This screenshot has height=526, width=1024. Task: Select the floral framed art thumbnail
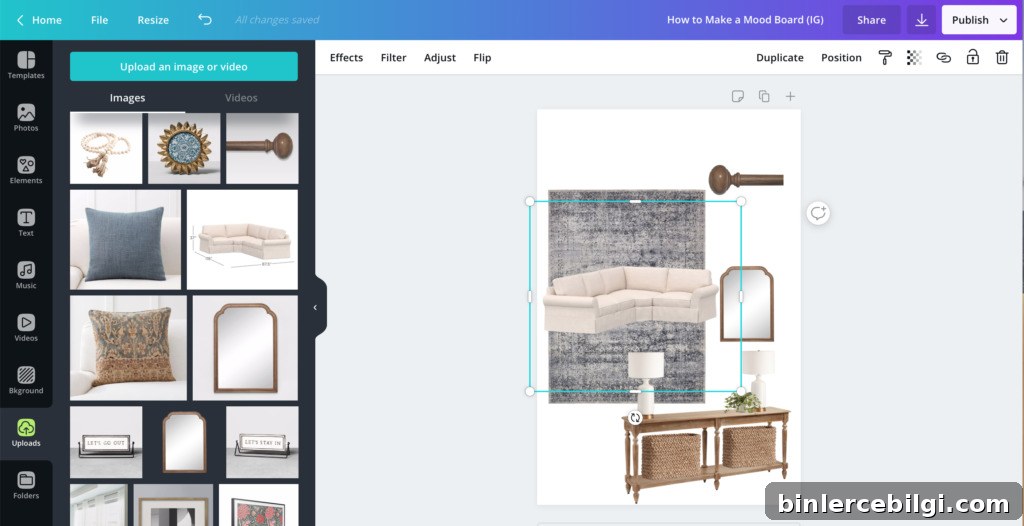click(259, 505)
